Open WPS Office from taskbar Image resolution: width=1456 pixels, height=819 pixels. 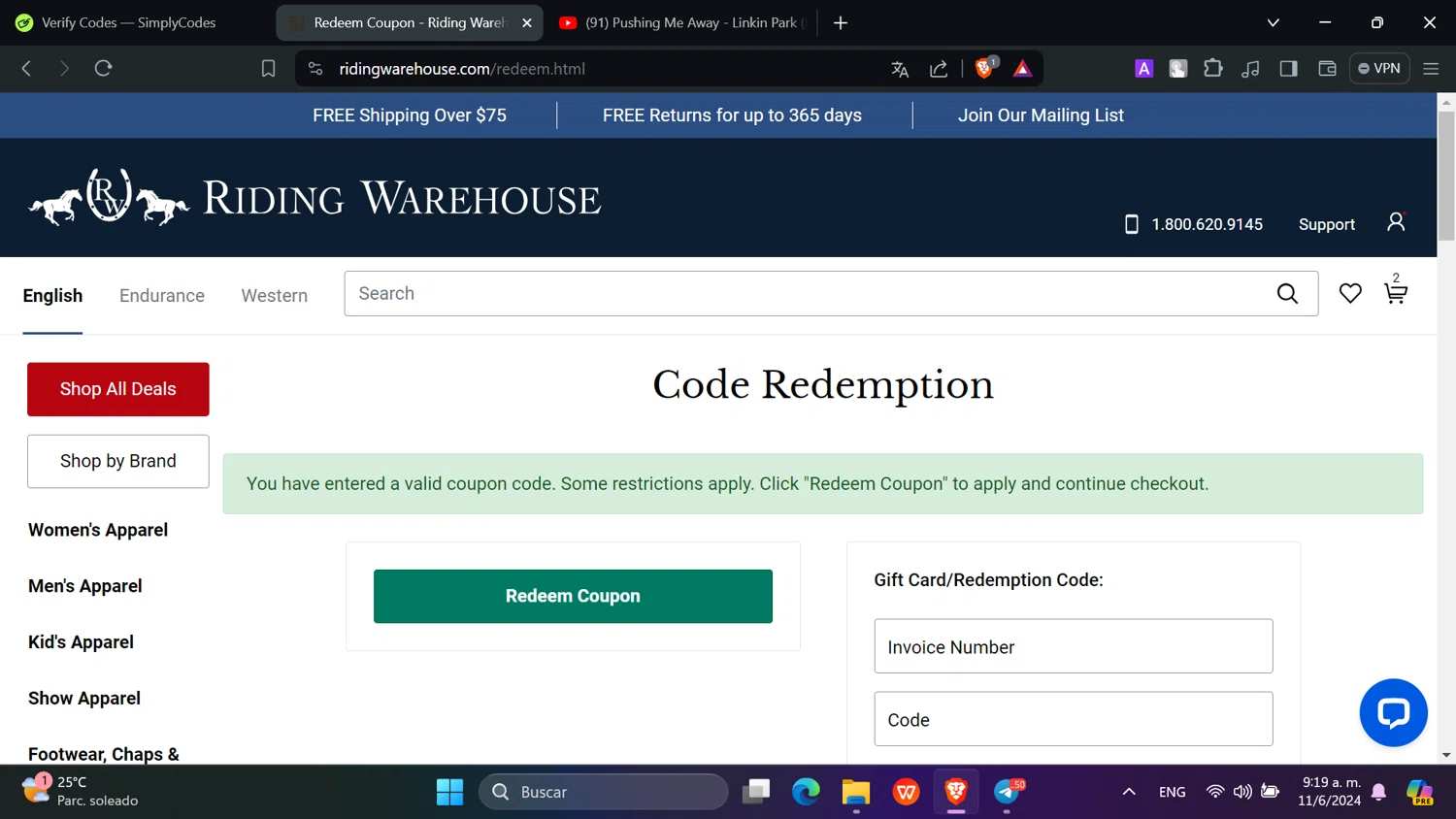click(x=906, y=792)
